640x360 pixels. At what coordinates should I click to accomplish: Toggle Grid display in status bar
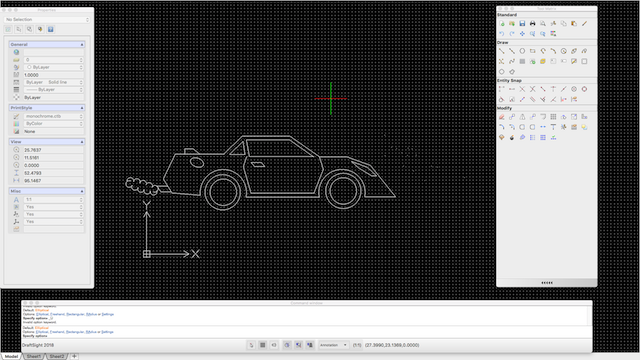coord(263,345)
